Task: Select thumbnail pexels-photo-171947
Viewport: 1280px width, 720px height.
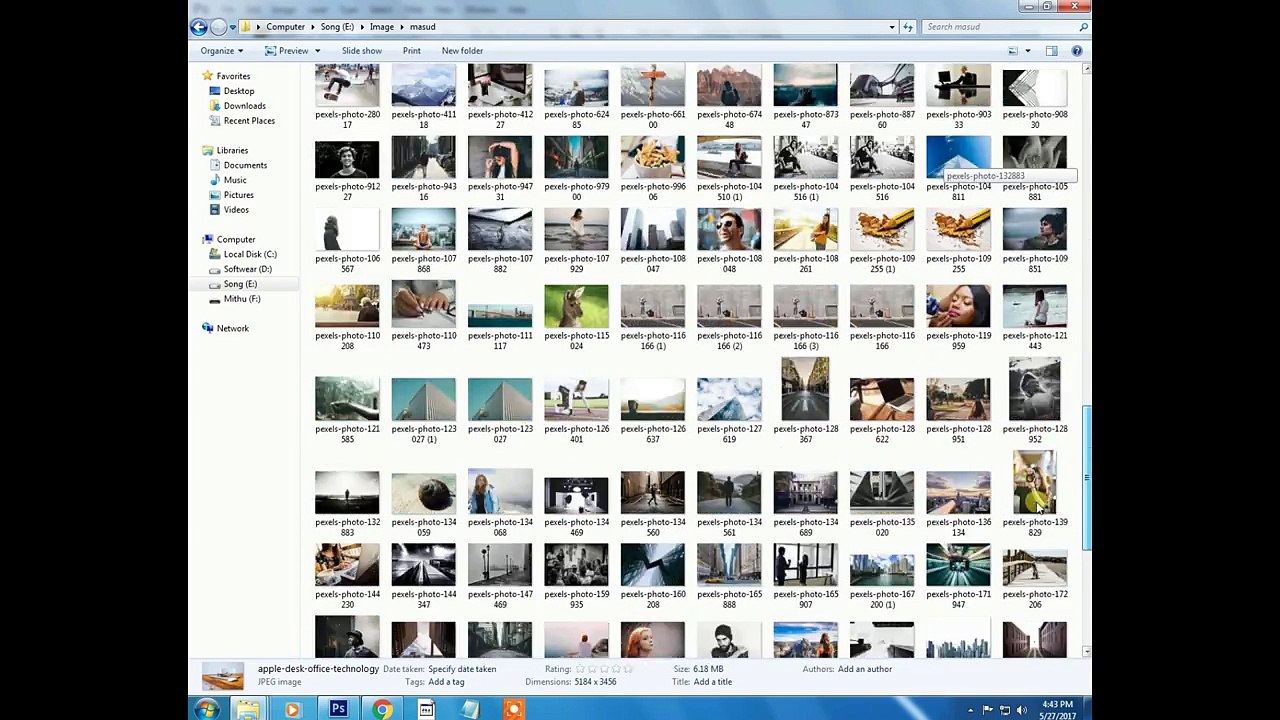Action: pos(958,565)
